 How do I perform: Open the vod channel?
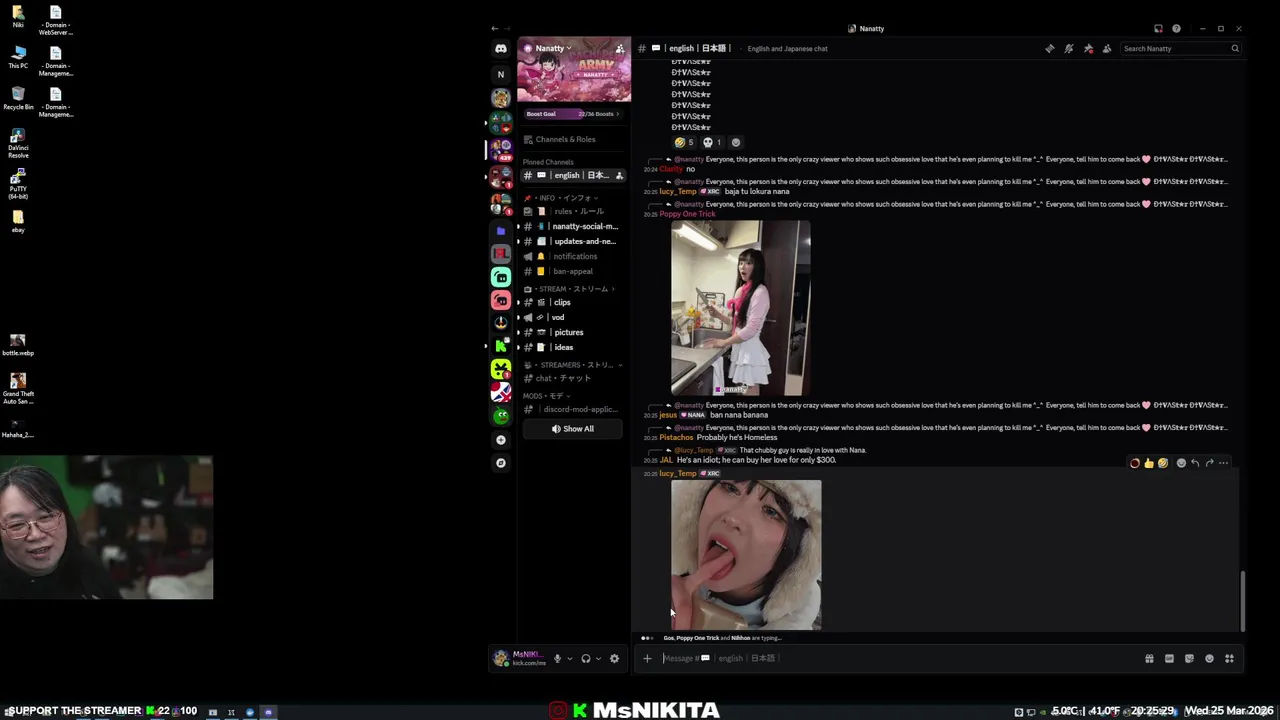(574, 317)
